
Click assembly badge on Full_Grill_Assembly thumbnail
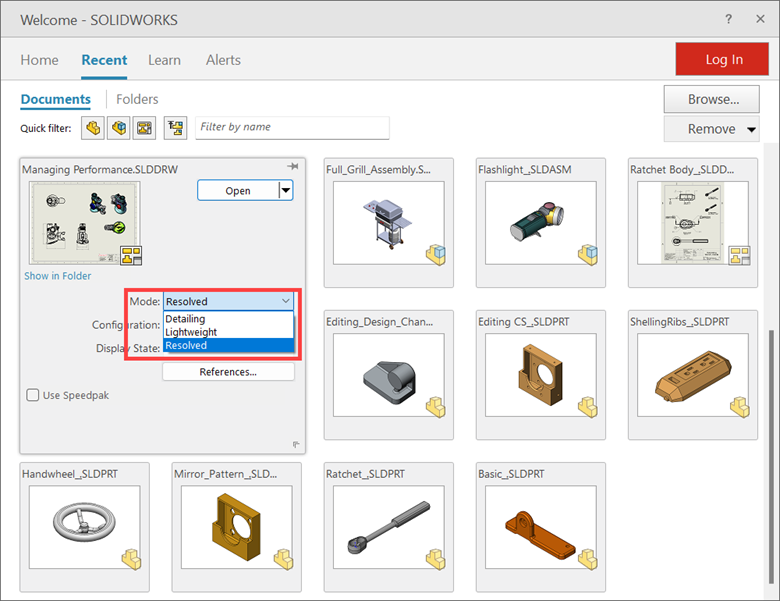[x=436, y=254]
